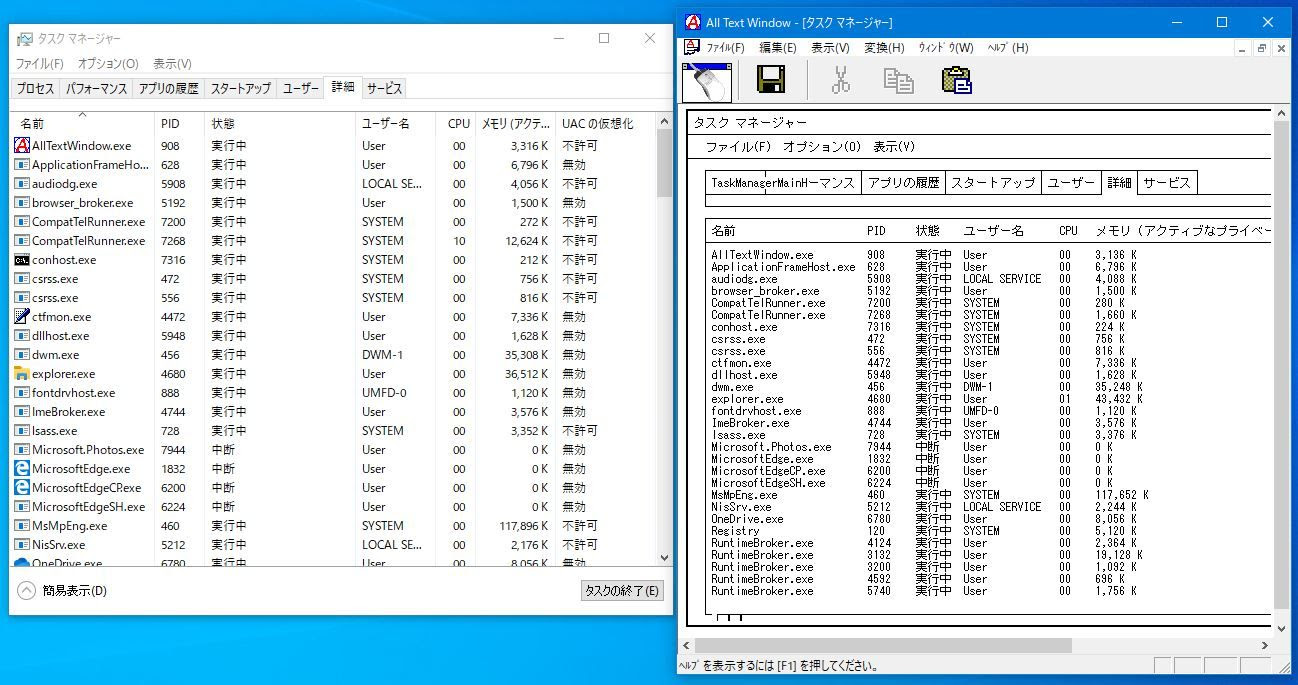
Task: Select the MicrosoftEdge.exe icon
Action: pos(22,469)
